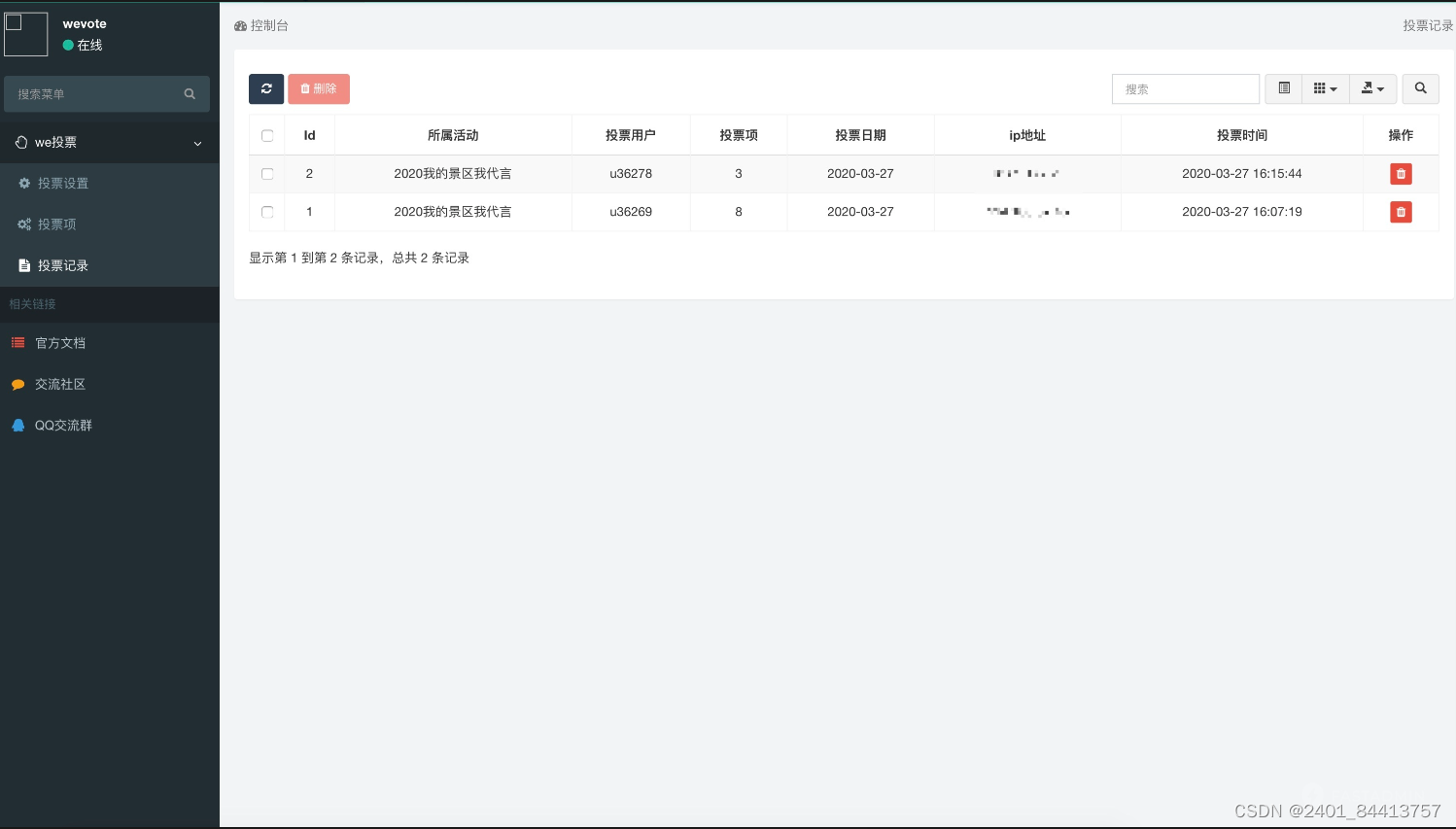Click the 所属活动 column header
Screen dimensions: 1456x829
click(453, 136)
